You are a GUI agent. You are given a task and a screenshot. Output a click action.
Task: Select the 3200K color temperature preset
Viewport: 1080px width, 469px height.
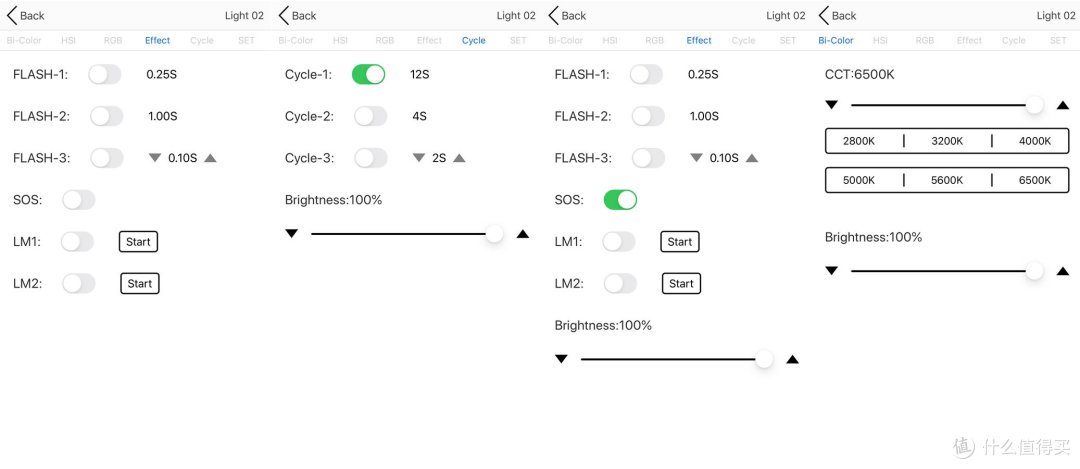[947, 141]
